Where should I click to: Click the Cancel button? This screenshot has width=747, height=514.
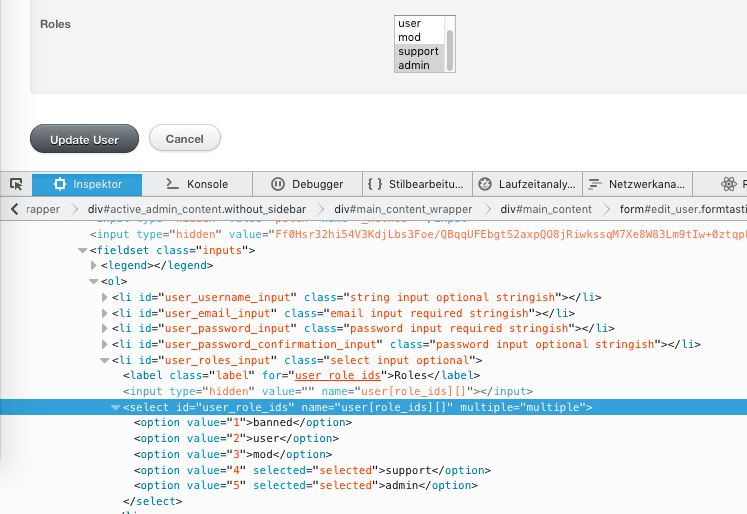[x=185, y=138]
